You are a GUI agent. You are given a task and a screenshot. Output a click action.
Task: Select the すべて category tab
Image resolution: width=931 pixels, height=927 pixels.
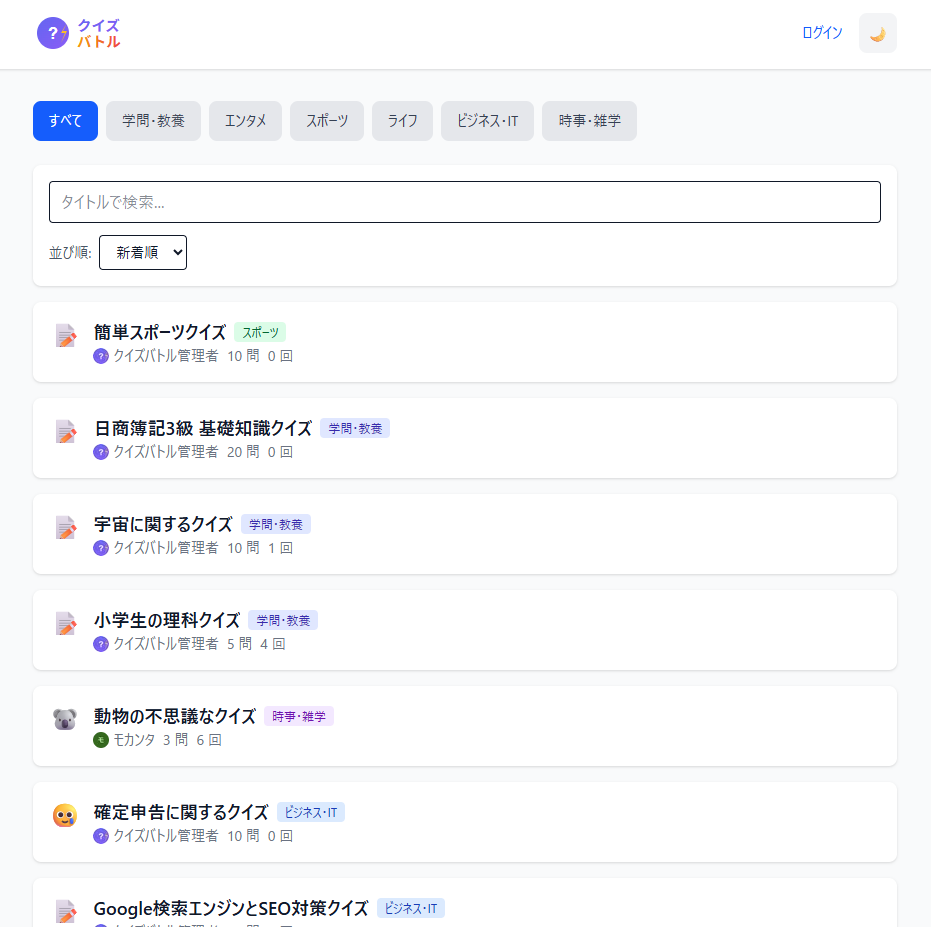point(65,121)
